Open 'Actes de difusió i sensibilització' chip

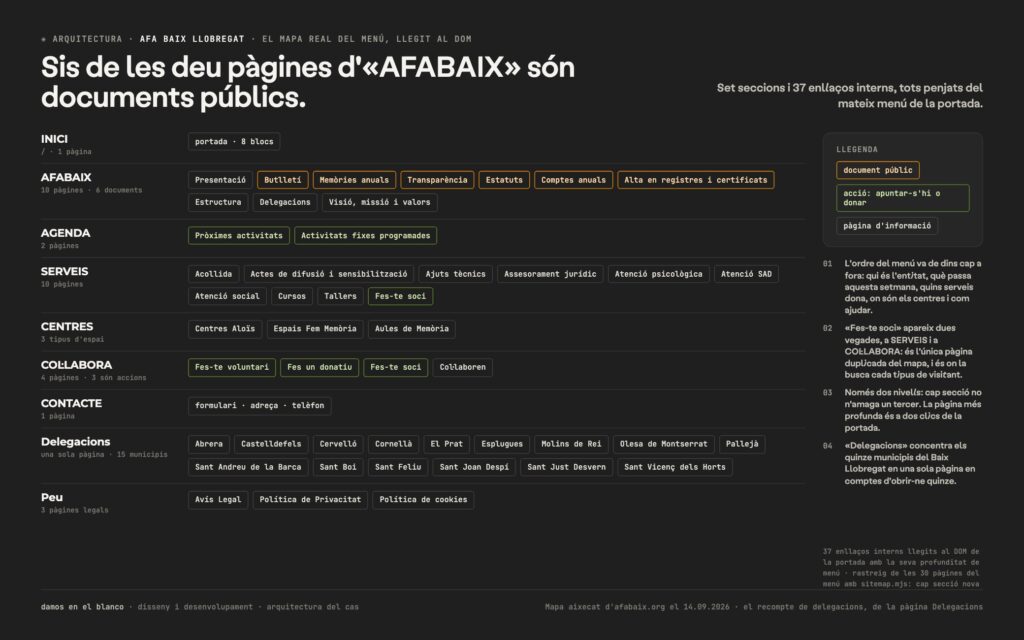tap(328, 274)
